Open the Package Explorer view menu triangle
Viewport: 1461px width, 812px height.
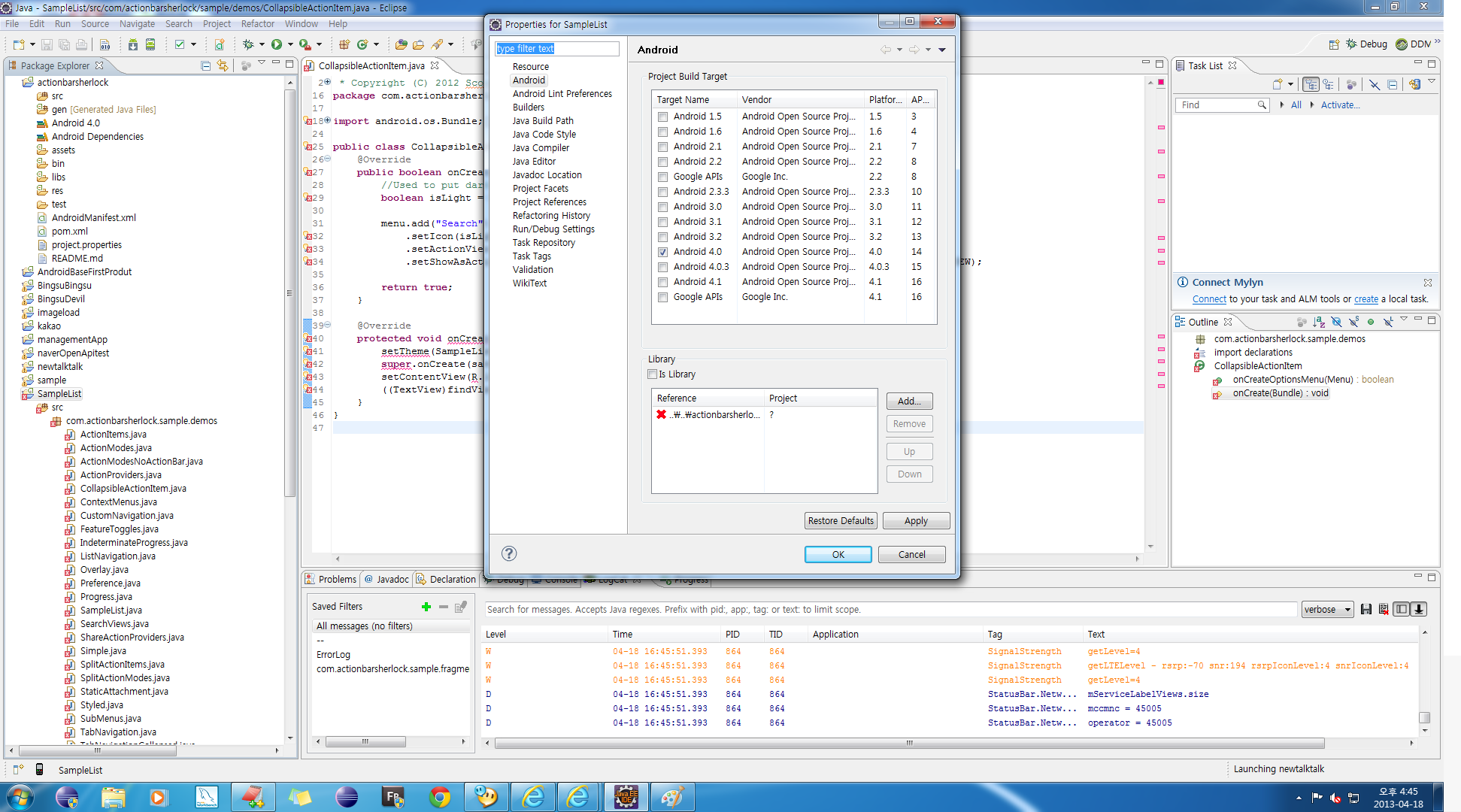[x=262, y=62]
